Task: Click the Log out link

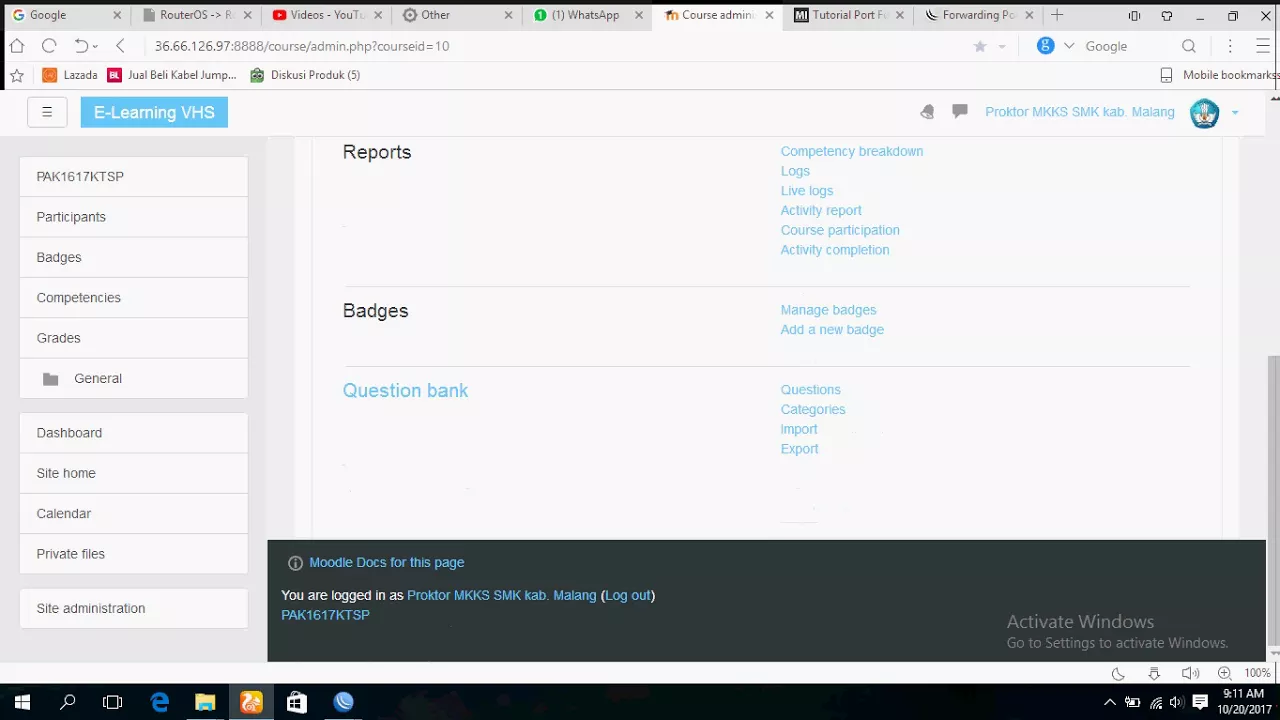Action: 628,595
